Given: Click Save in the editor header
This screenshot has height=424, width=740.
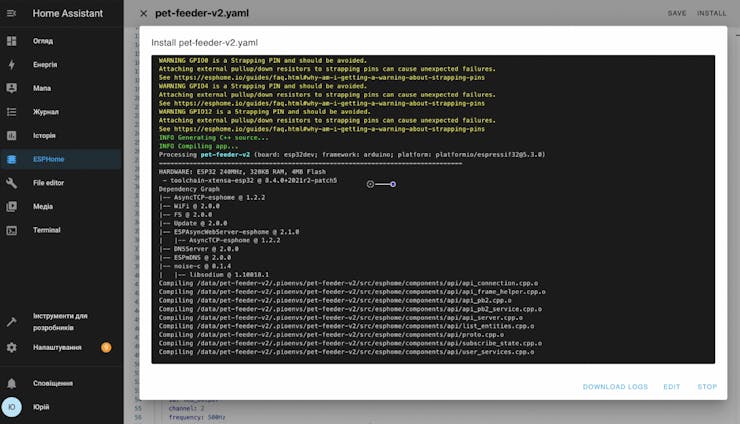Looking at the screenshot, I should 677,13.
